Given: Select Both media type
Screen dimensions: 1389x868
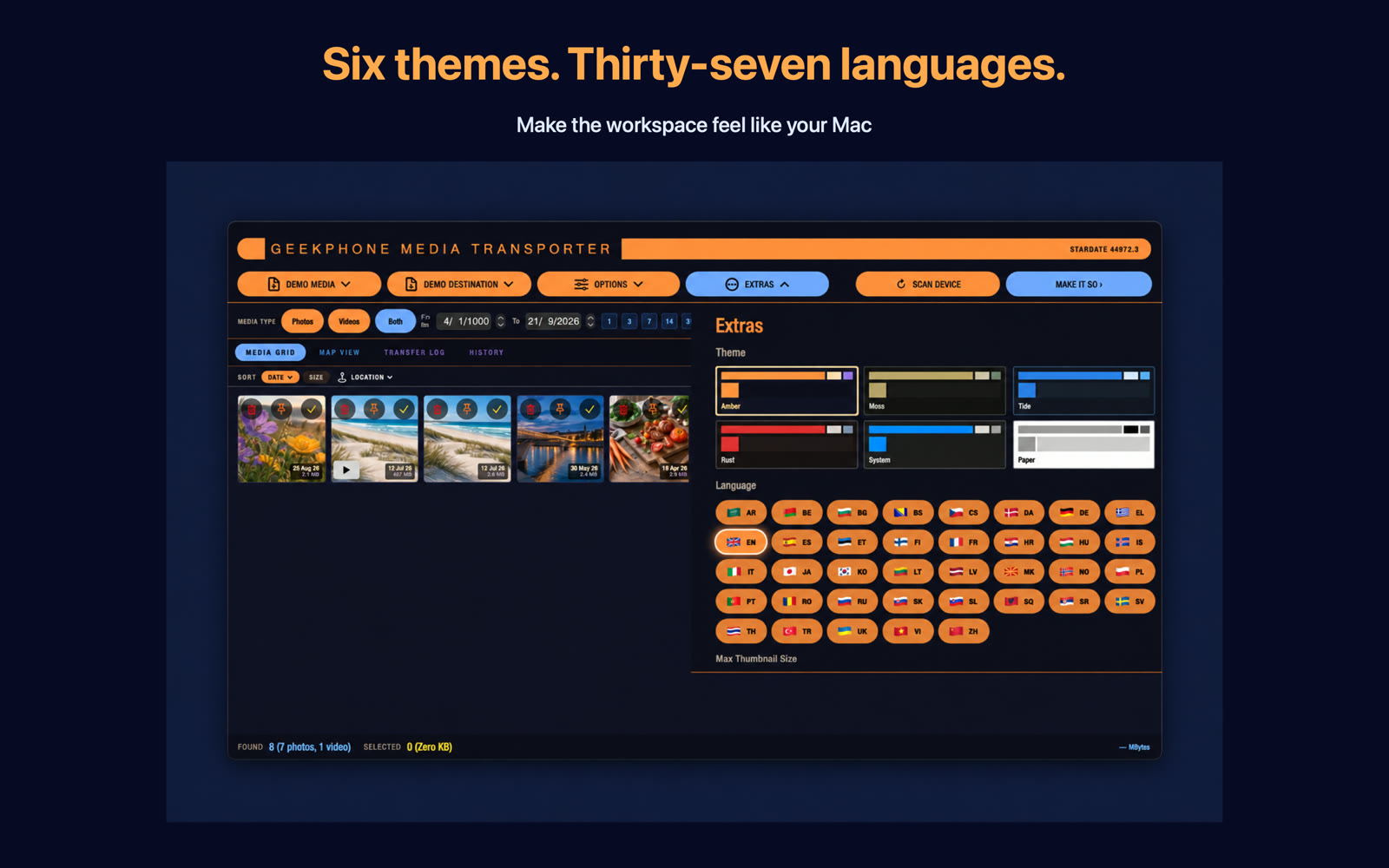Looking at the screenshot, I should pos(395,321).
